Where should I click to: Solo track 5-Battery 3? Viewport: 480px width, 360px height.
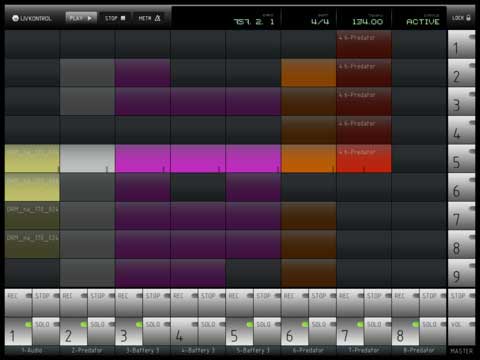coord(268,331)
